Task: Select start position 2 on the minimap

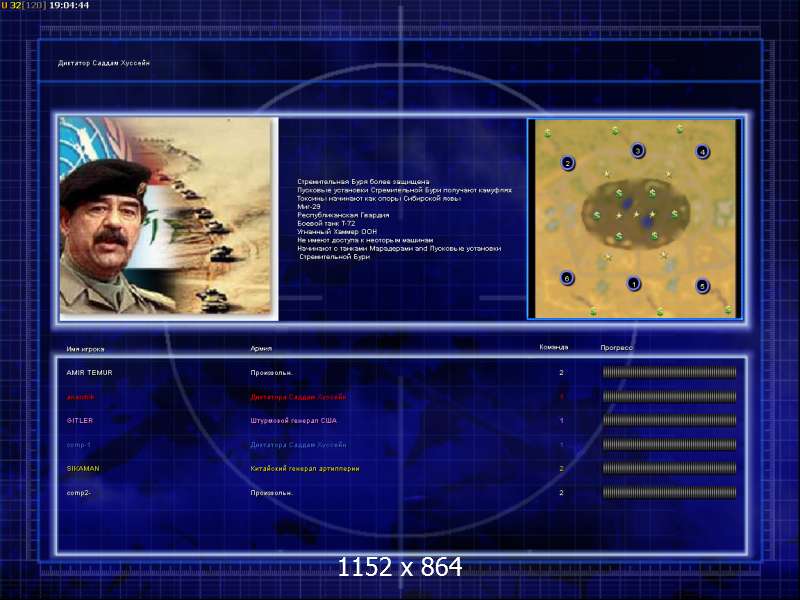Action: pos(568,163)
